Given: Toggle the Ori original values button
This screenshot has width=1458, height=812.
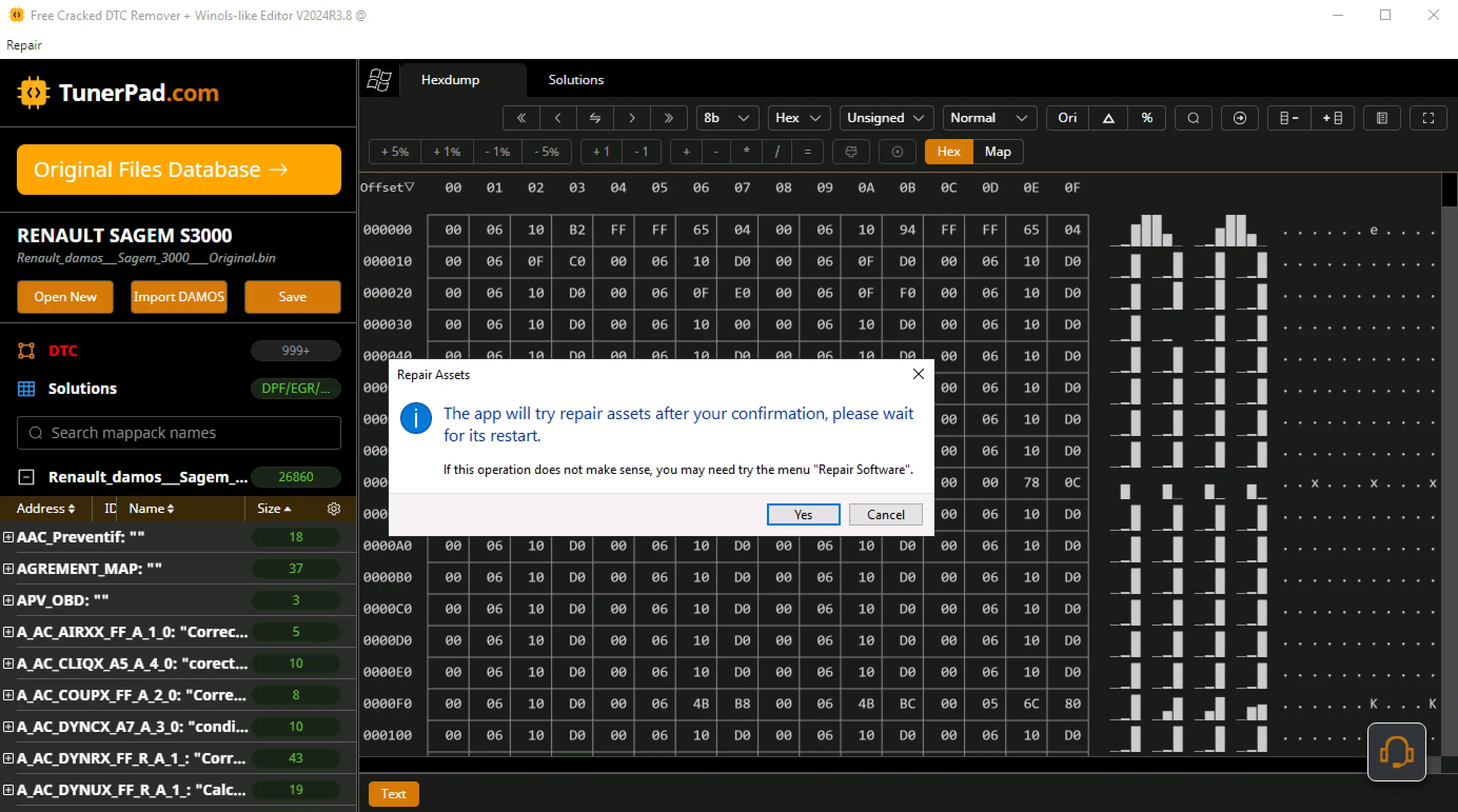Looking at the screenshot, I should pyautogui.click(x=1068, y=118).
